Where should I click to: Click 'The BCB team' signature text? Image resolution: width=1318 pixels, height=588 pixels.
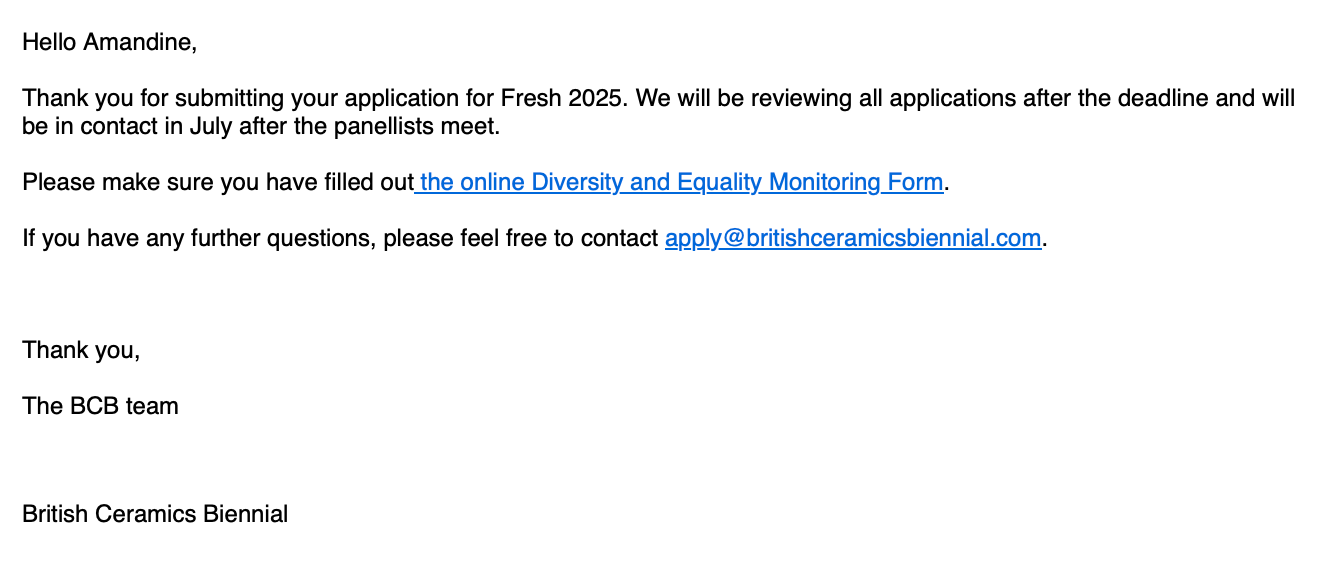coord(100,406)
